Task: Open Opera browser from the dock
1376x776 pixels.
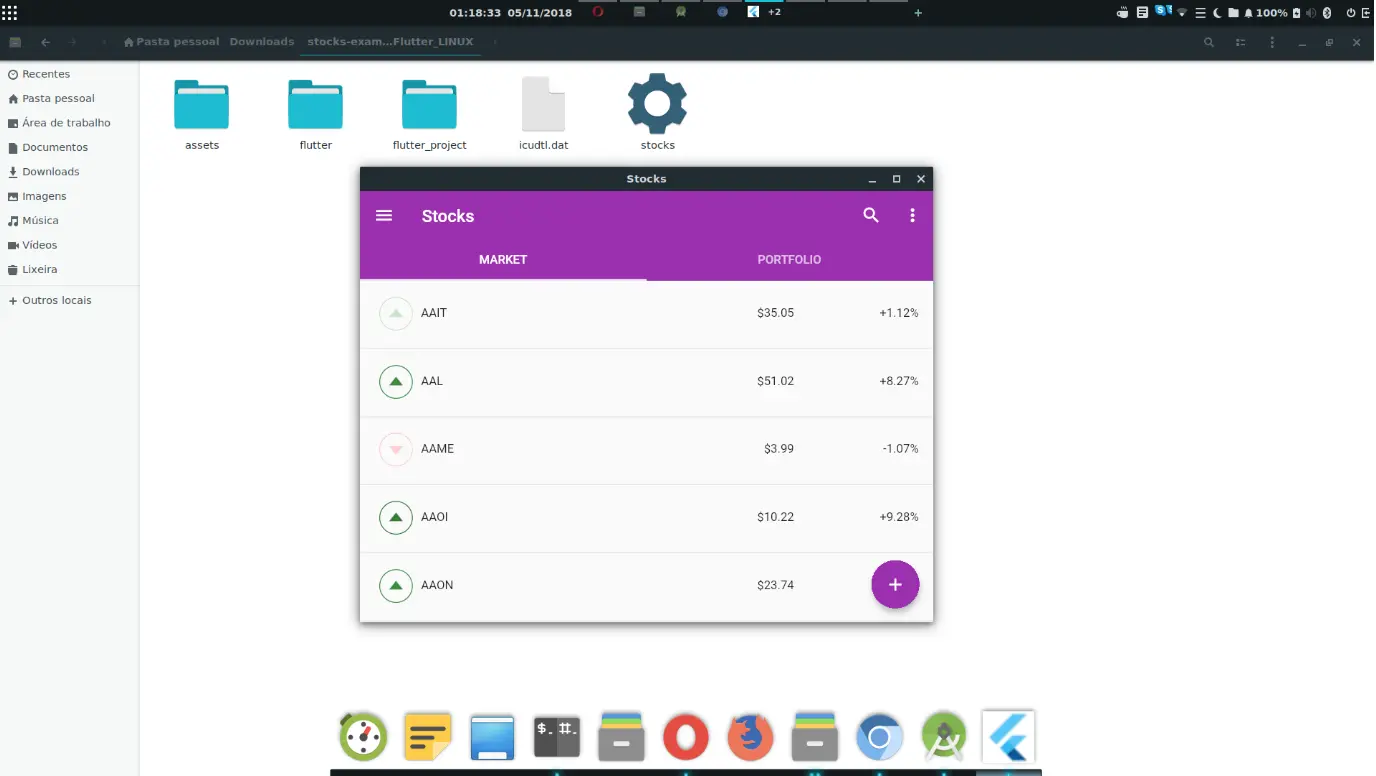Action: [x=685, y=736]
